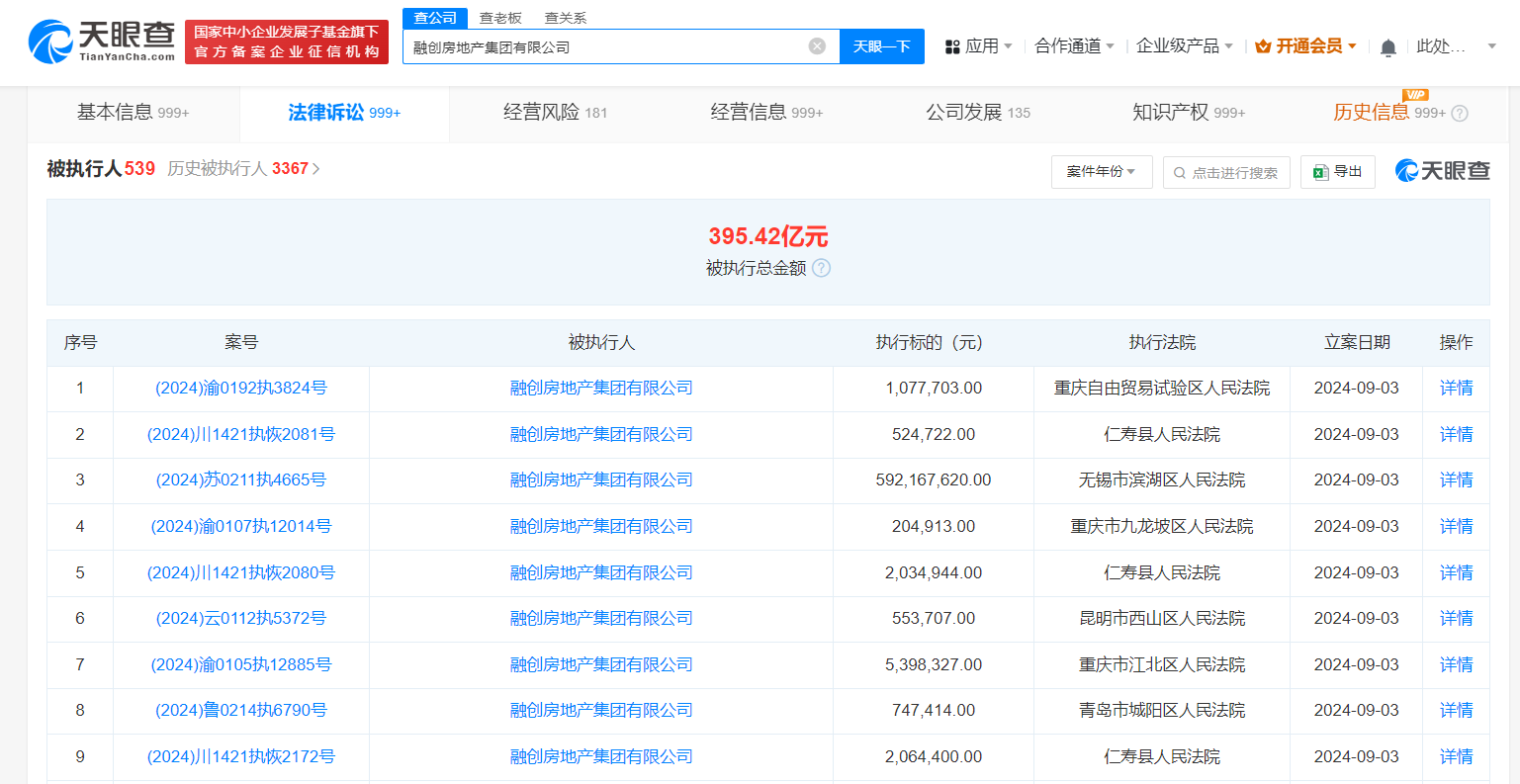Click the 应用 apps grid icon
Screen dimensions: 1520x784
point(951,45)
